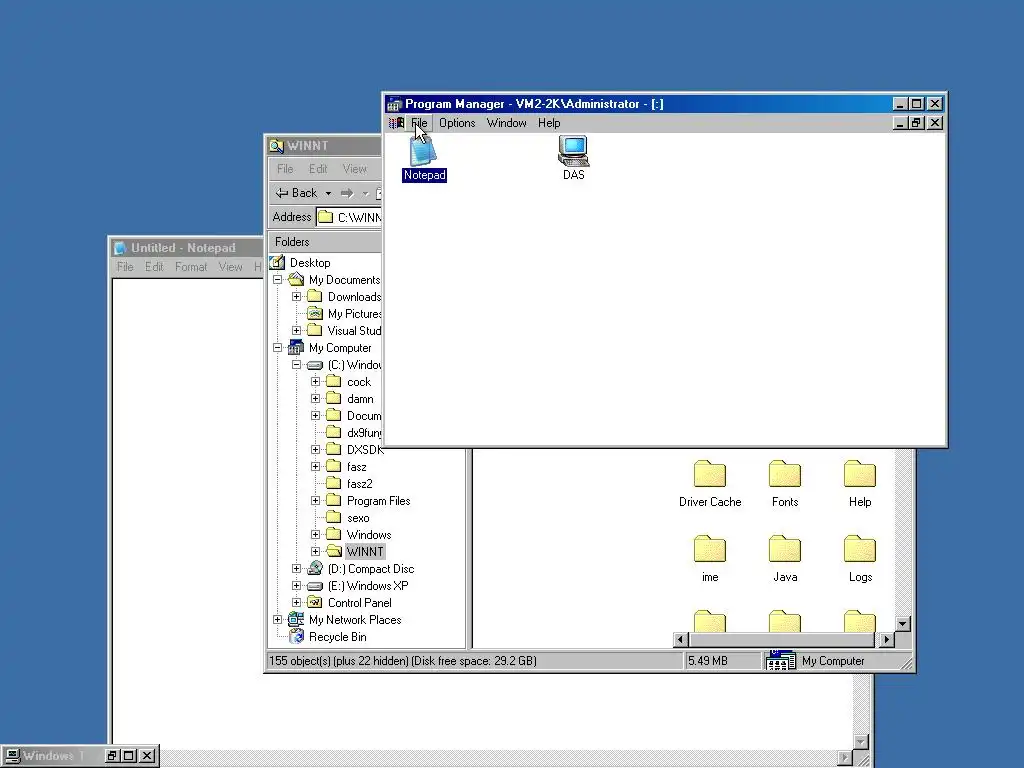The height and width of the screenshot is (768, 1024).
Task: Select My Network Places in the tree
Action: tap(355, 619)
